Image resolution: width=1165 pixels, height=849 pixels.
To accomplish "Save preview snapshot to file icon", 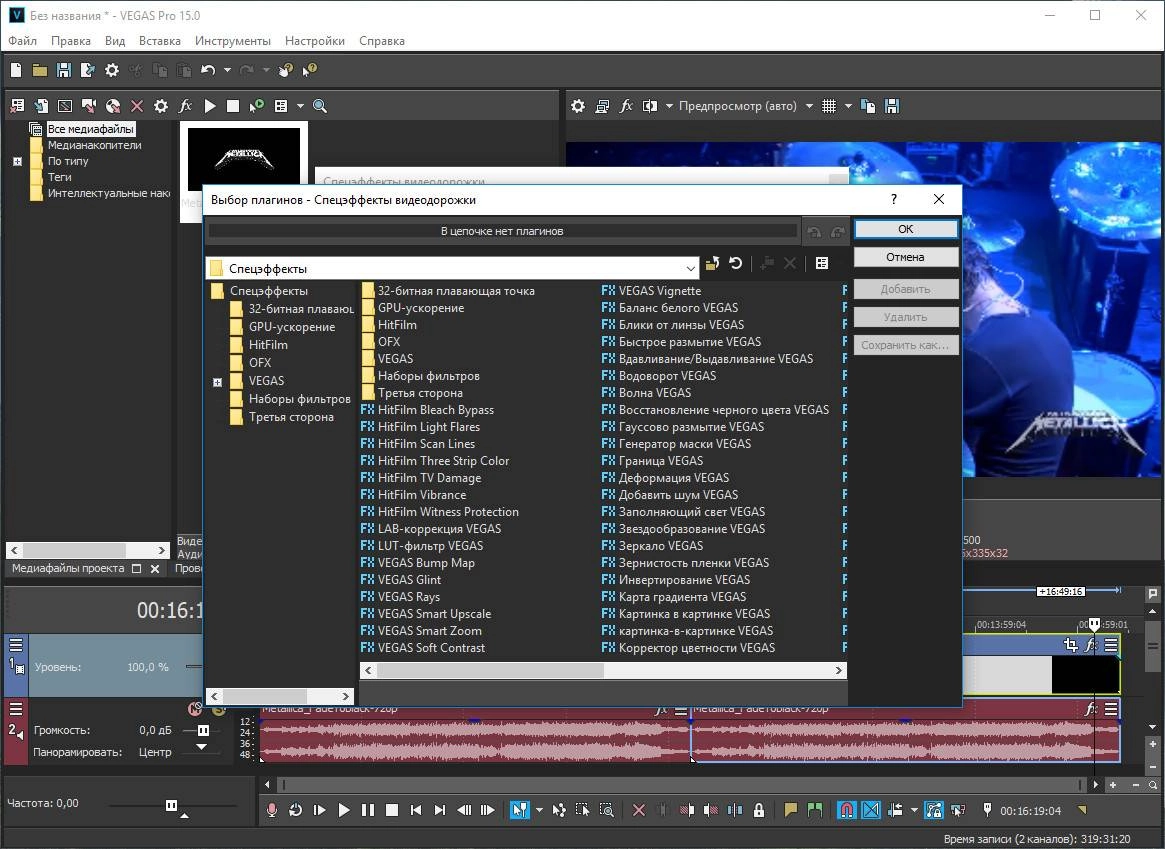I will pyautogui.click(x=892, y=106).
